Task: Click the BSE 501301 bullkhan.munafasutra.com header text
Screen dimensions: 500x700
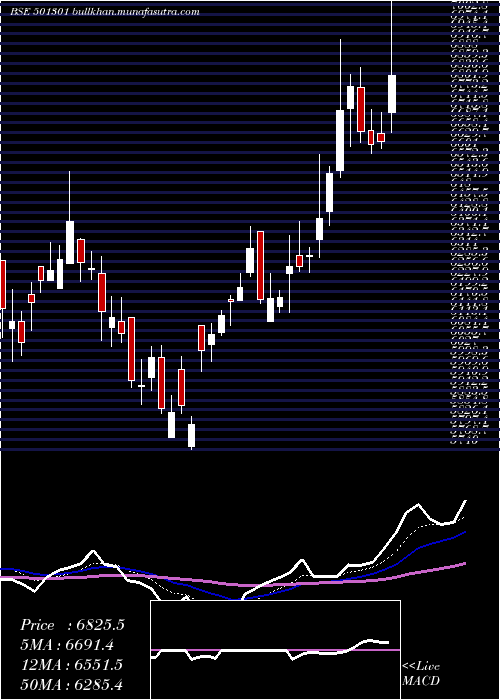Action: (104, 12)
